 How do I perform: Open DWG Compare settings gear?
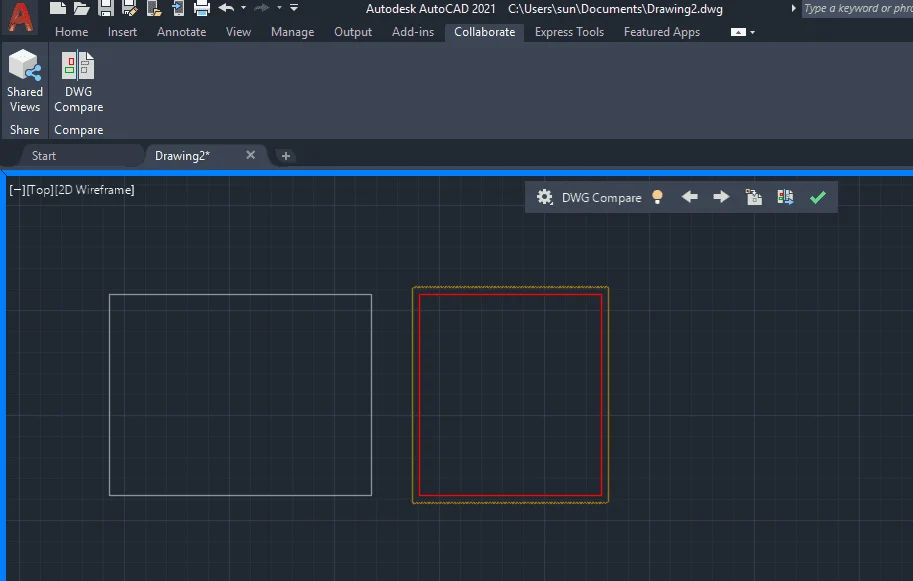tap(544, 197)
